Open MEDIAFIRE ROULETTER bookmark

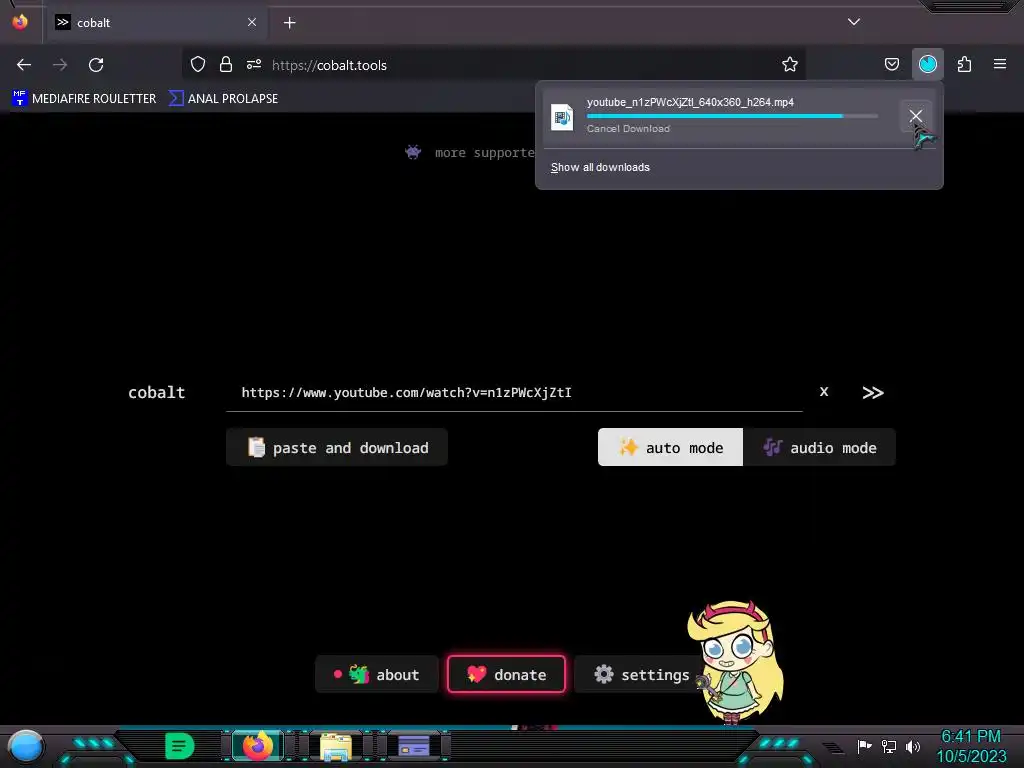84,99
